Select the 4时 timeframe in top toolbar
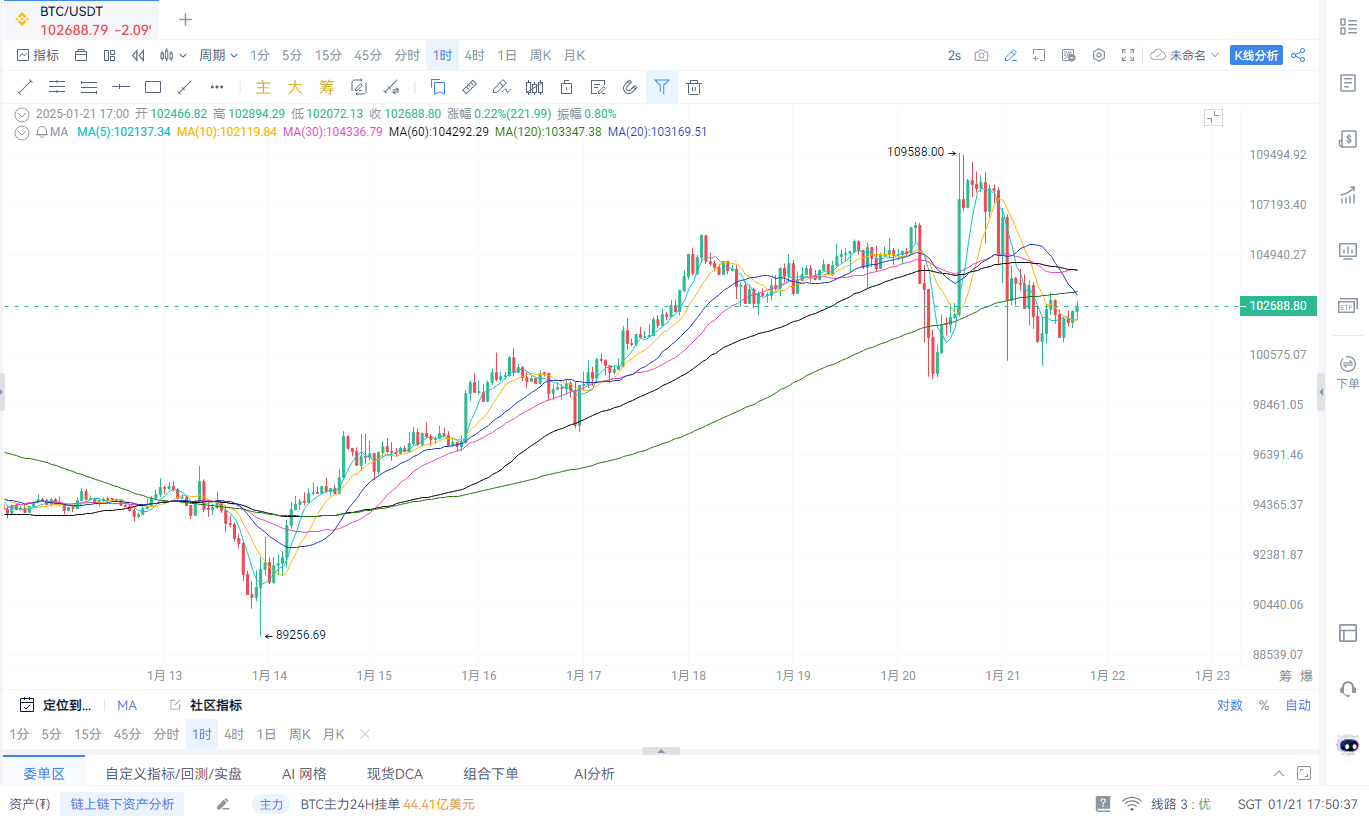 pyautogui.click(x=474, y=55)
